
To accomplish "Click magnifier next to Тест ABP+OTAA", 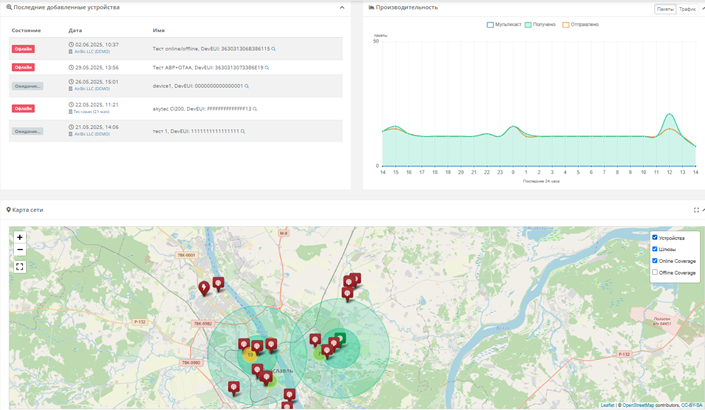I will tap(267, 68).
